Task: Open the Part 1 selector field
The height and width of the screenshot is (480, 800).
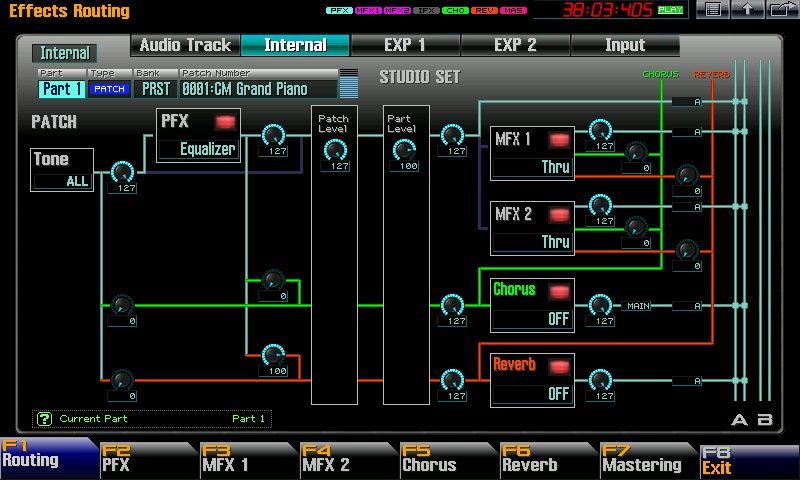Action: tap(61, 89)
